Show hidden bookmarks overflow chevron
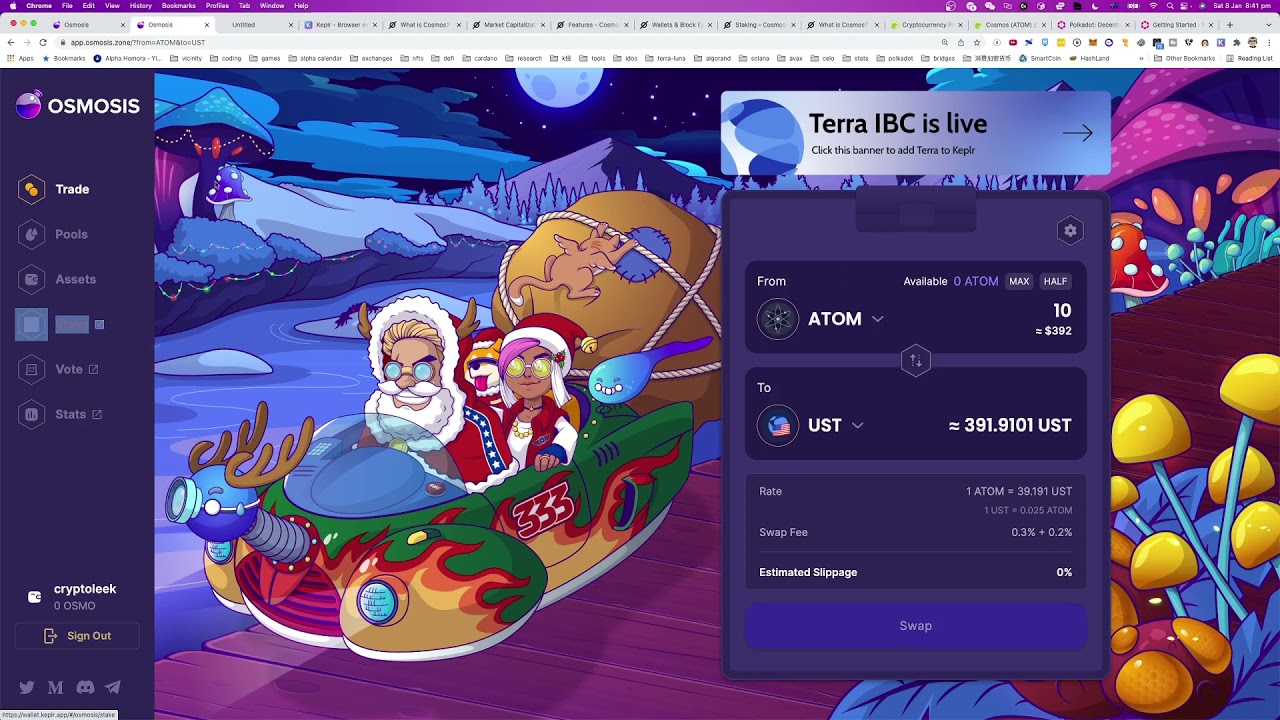 1143,58
